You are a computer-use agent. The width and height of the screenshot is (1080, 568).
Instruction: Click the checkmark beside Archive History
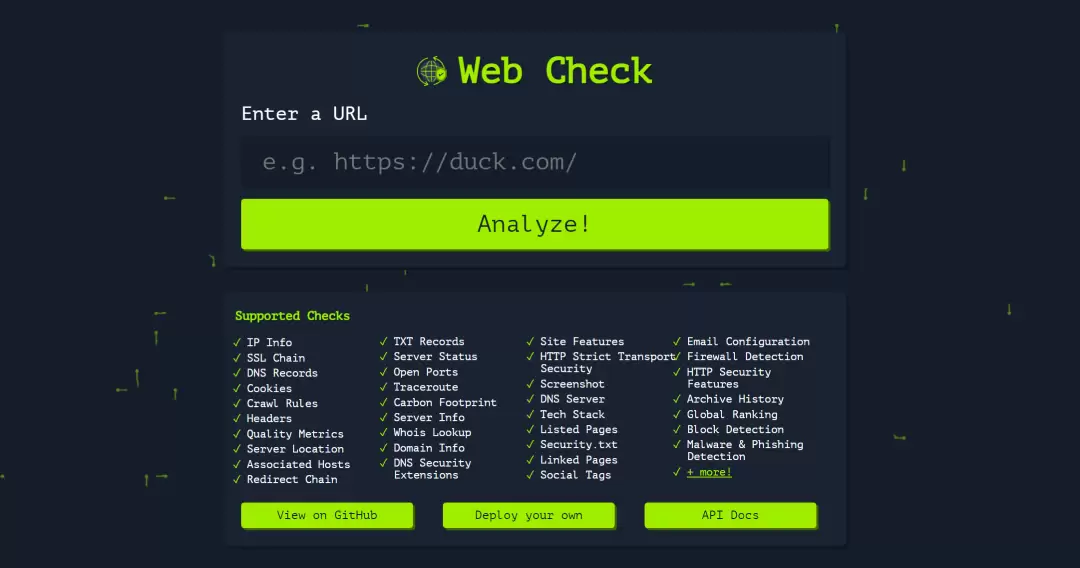tap(677, 399)
